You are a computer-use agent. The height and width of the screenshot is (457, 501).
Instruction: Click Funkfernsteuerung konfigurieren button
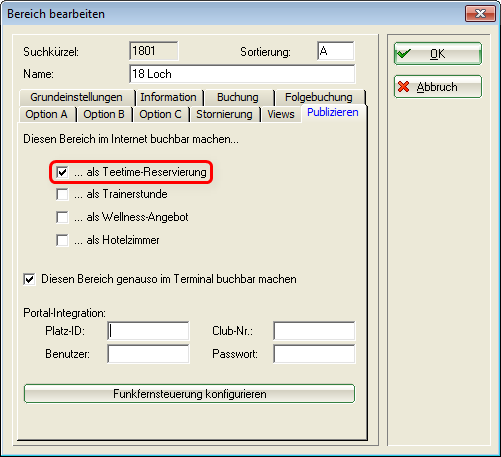(189, 394)
